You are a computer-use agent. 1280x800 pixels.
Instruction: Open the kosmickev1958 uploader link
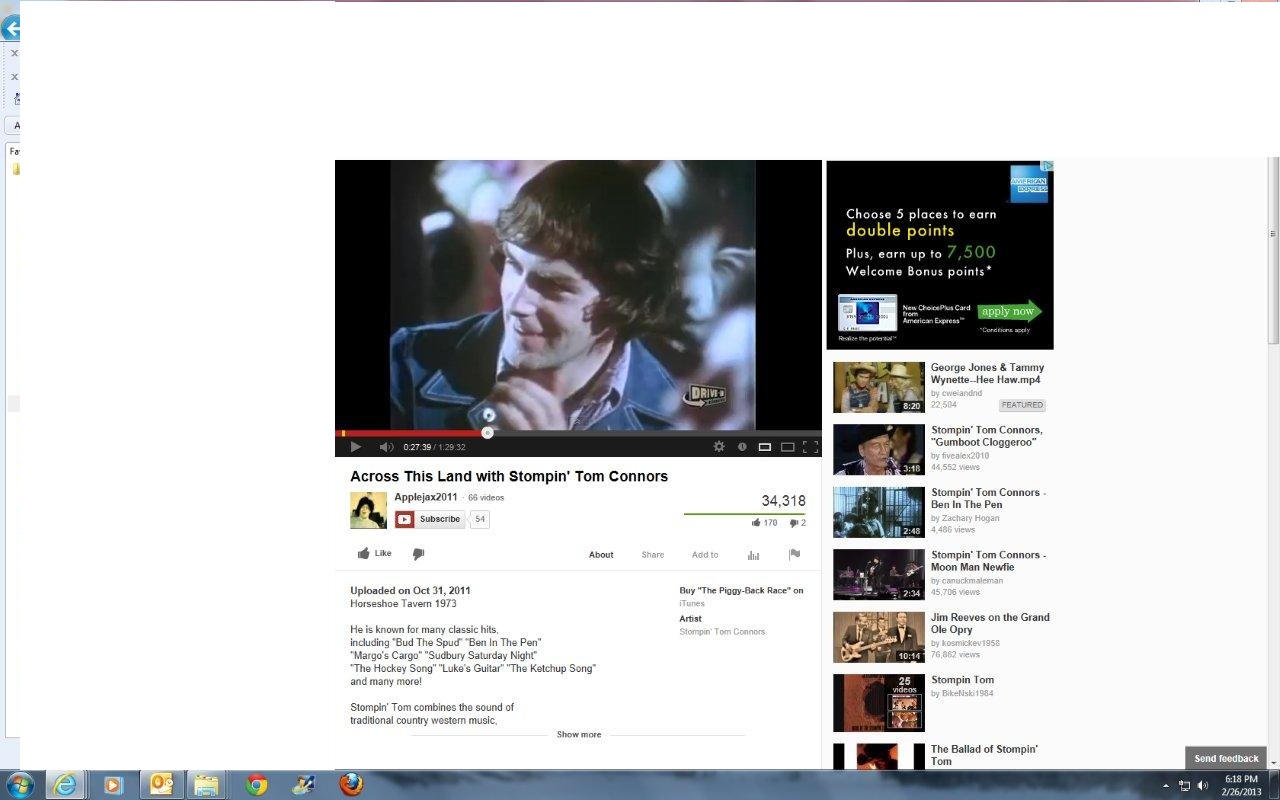click(x=971, y=643)
